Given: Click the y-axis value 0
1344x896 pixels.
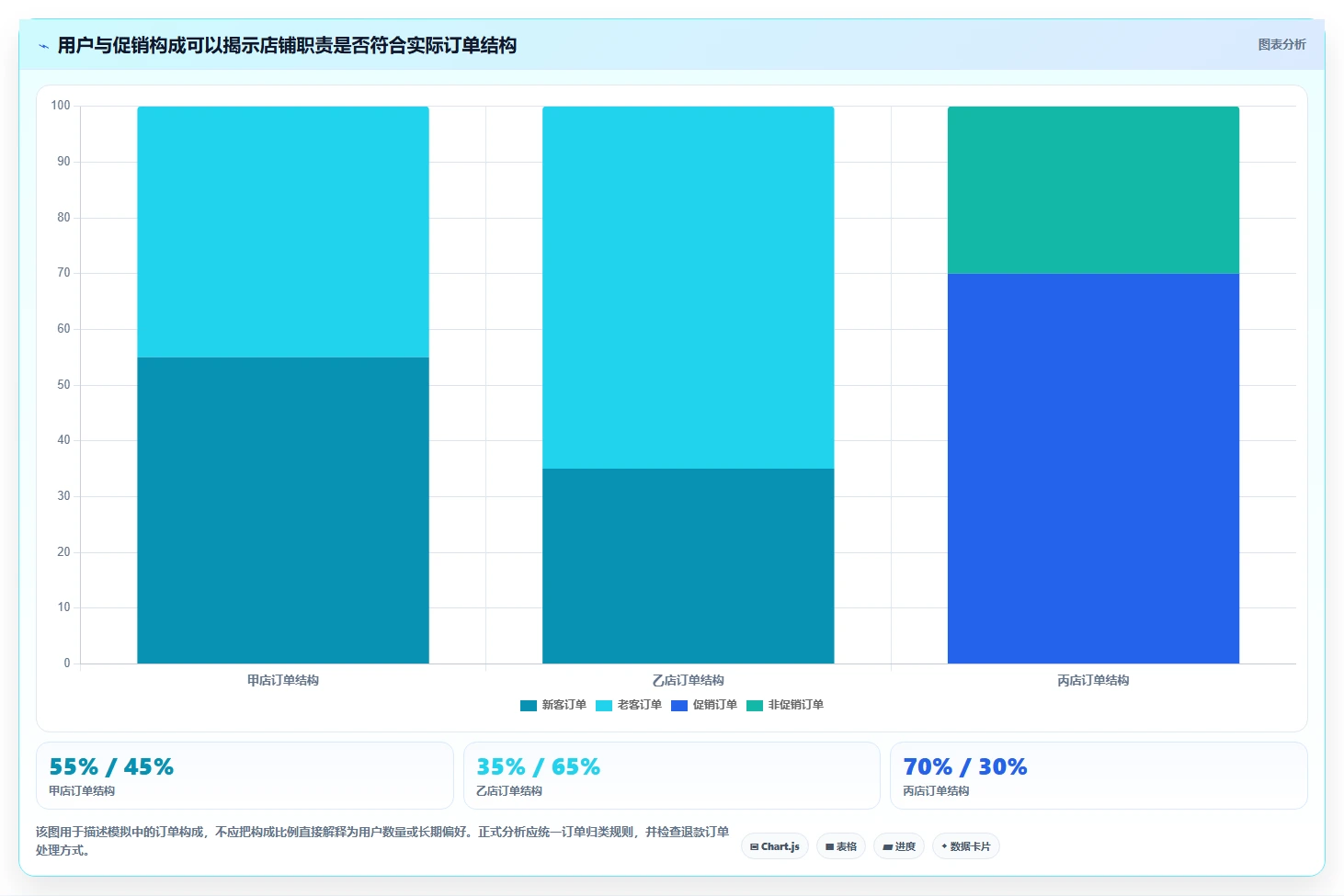Looking at the screenshot, I should [66, 663].
